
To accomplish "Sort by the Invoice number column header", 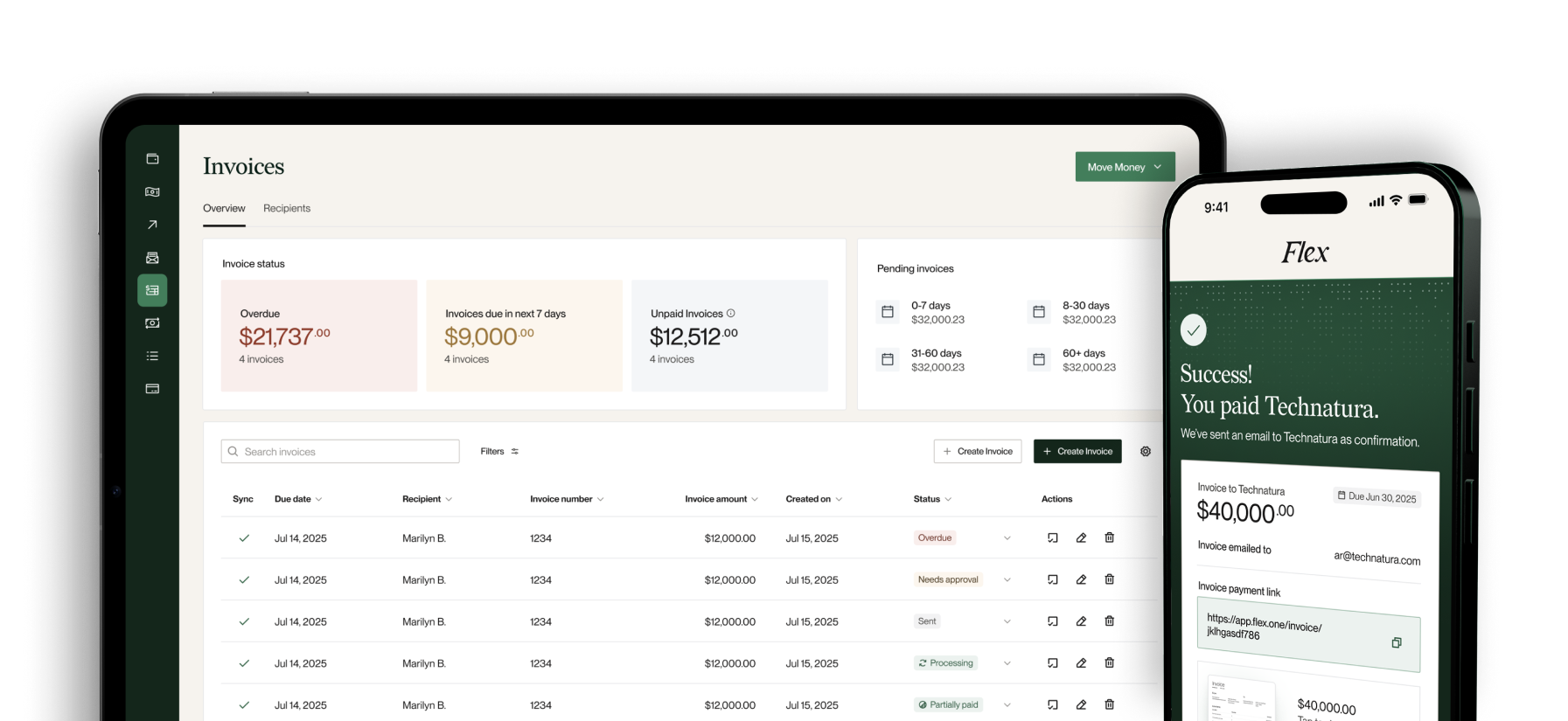I will 567,499.
